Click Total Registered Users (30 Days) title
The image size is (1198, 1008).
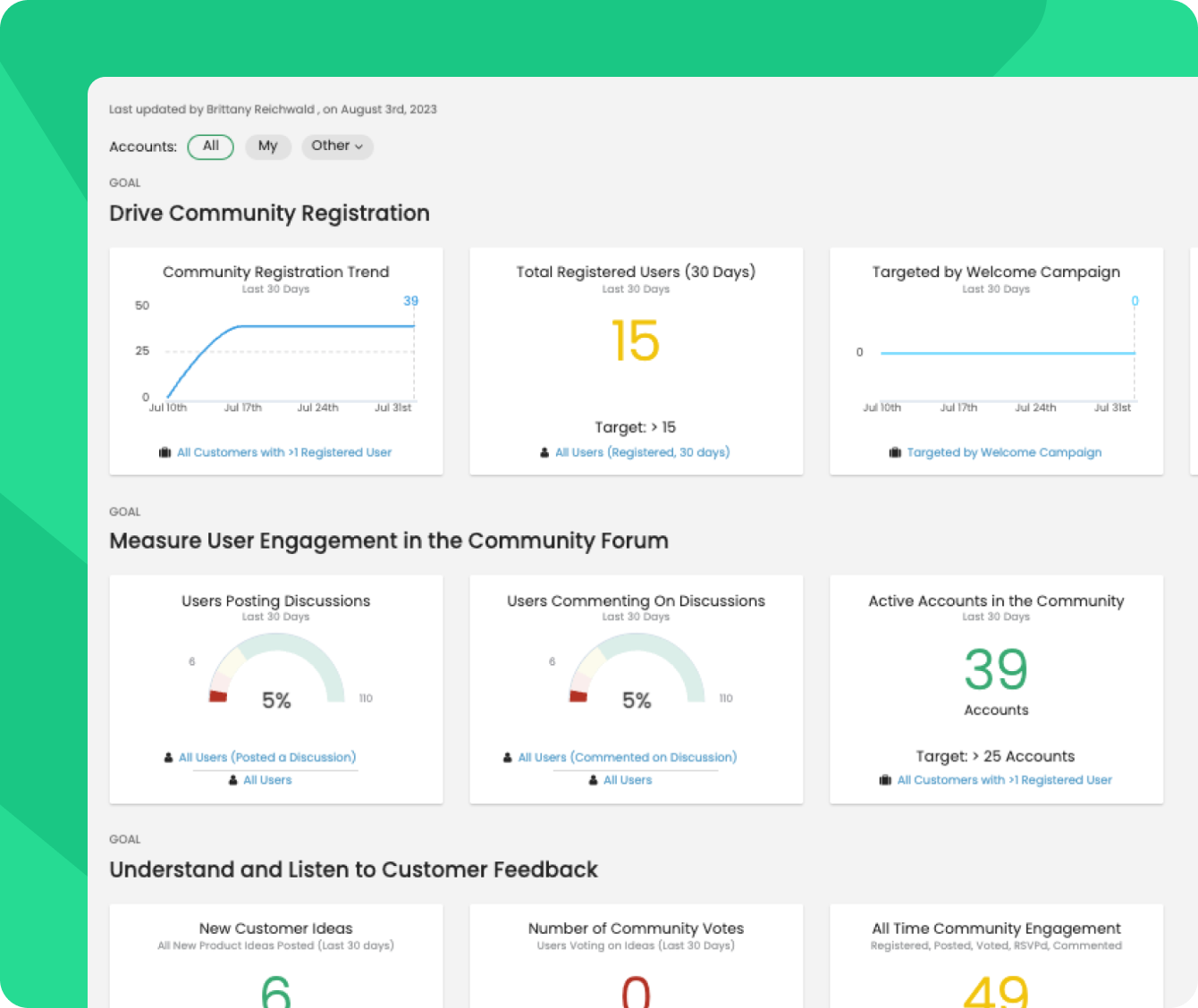click(636, 272)
